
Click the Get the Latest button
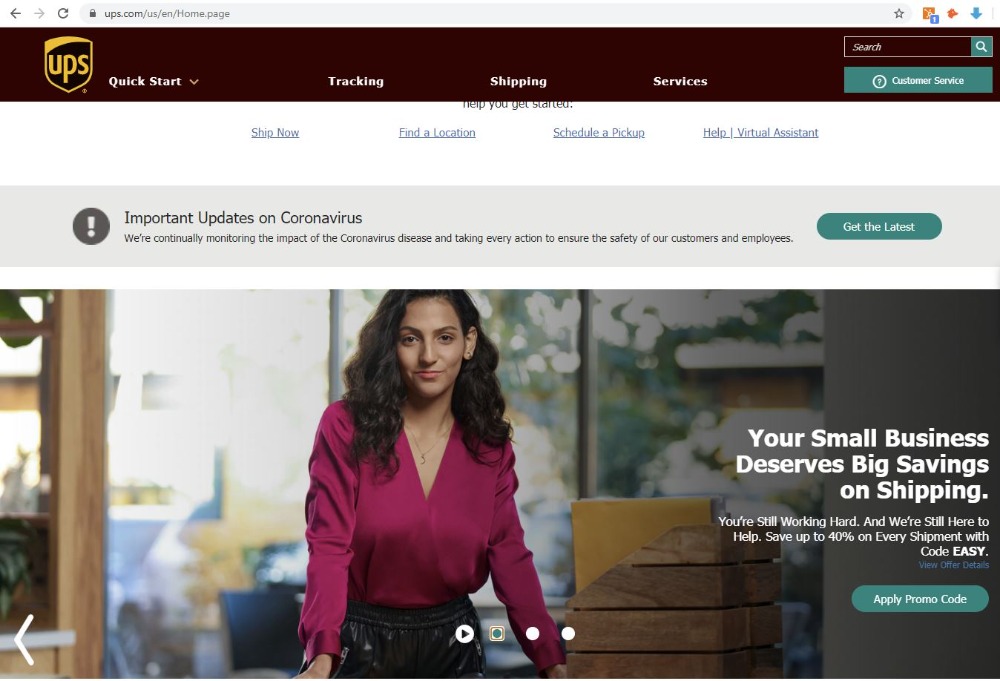tap(879, 226)
